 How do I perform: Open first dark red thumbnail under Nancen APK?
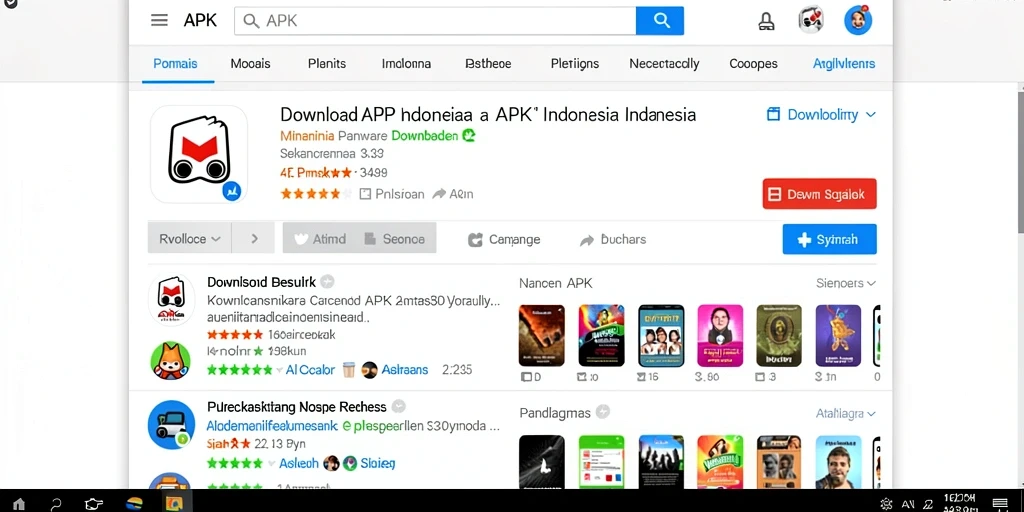tap(542, 335)
